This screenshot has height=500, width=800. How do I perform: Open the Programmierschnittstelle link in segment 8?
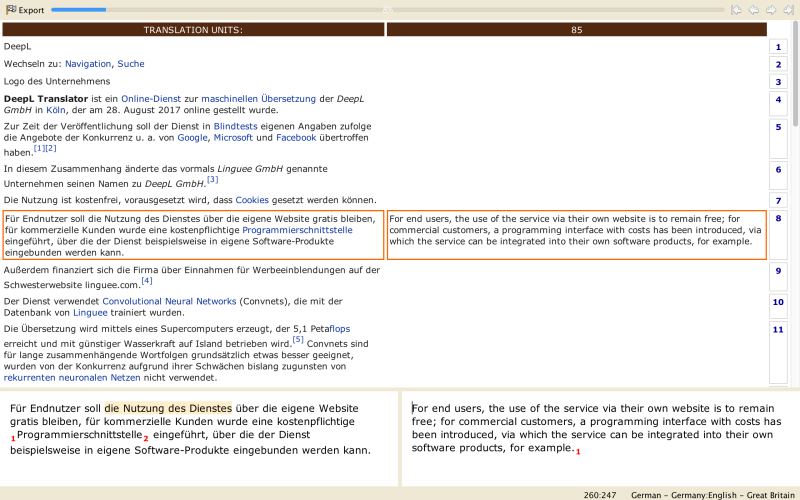pyautogui.click(x=297, y=230)
